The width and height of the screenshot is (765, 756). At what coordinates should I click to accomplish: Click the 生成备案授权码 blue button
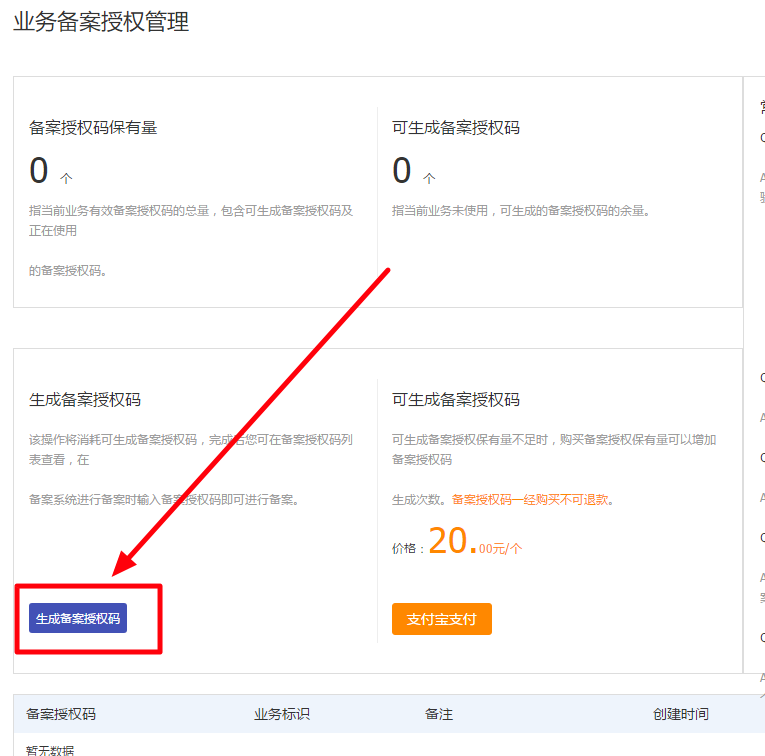point(78,618)
